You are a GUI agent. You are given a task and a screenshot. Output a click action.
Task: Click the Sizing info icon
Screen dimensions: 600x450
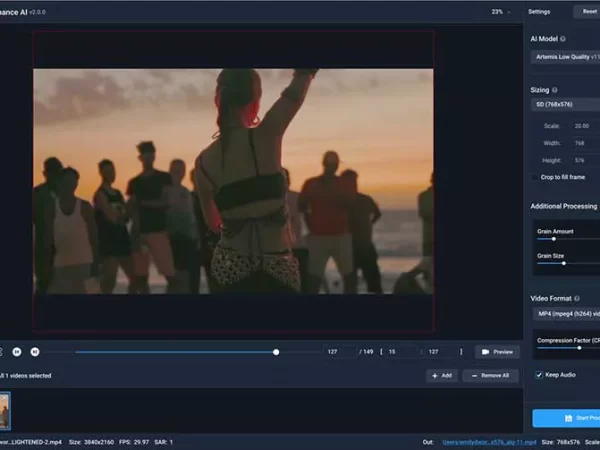point(554,90)
